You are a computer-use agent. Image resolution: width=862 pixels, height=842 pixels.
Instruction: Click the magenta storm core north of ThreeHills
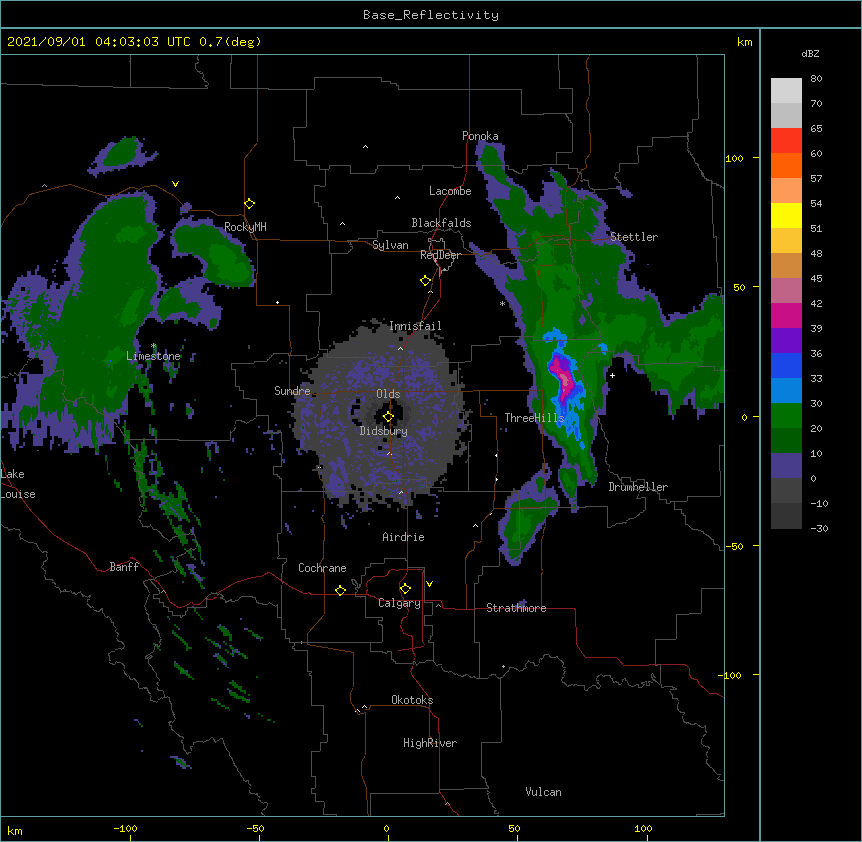(x=563, y=376)
